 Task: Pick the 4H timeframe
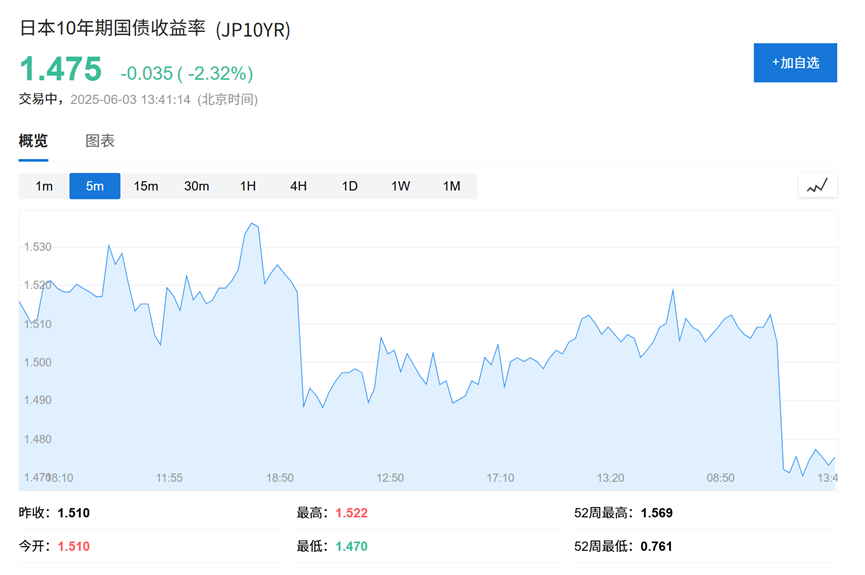pyautogui.click(x=299, y=186)
